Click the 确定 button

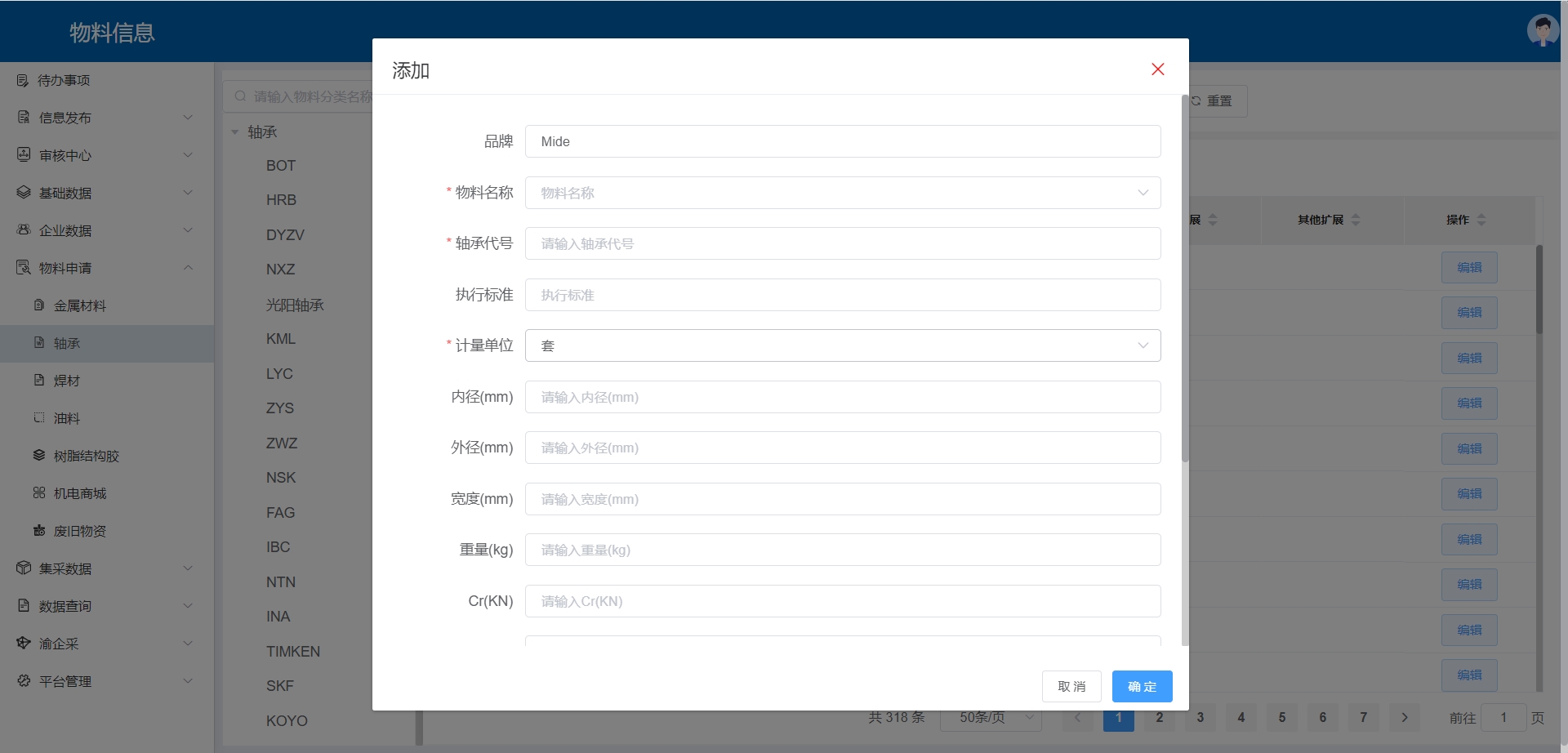(x=1142, y=687)
